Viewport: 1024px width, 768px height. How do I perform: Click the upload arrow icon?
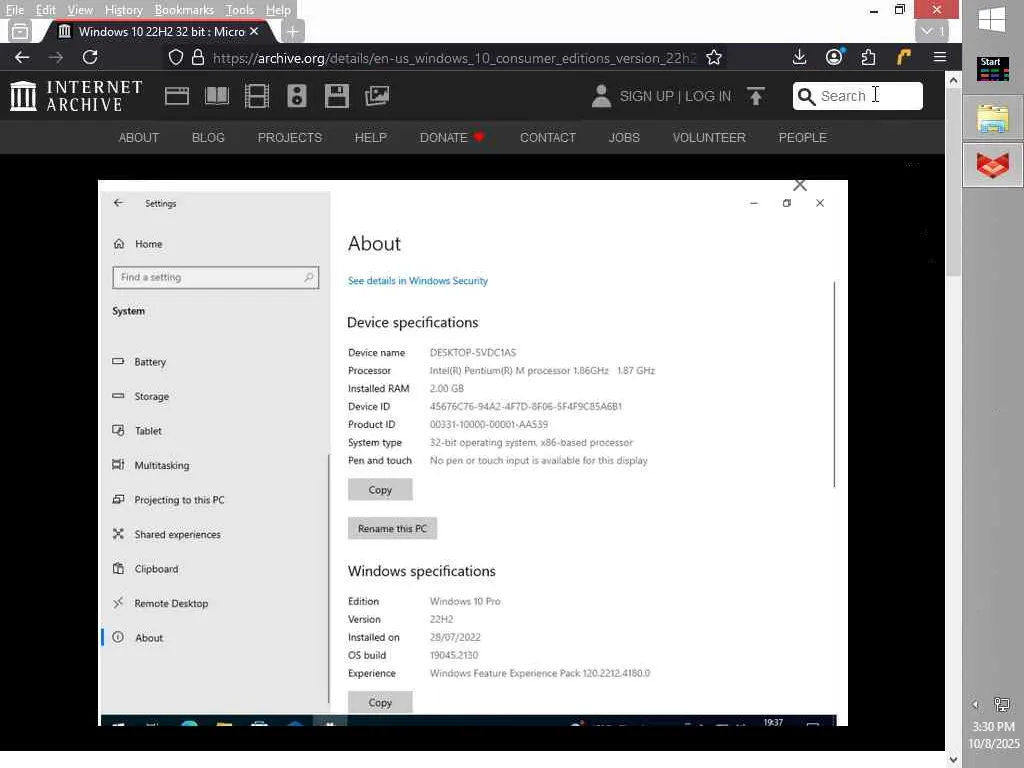pyautogui.click(x=756, y=96)
